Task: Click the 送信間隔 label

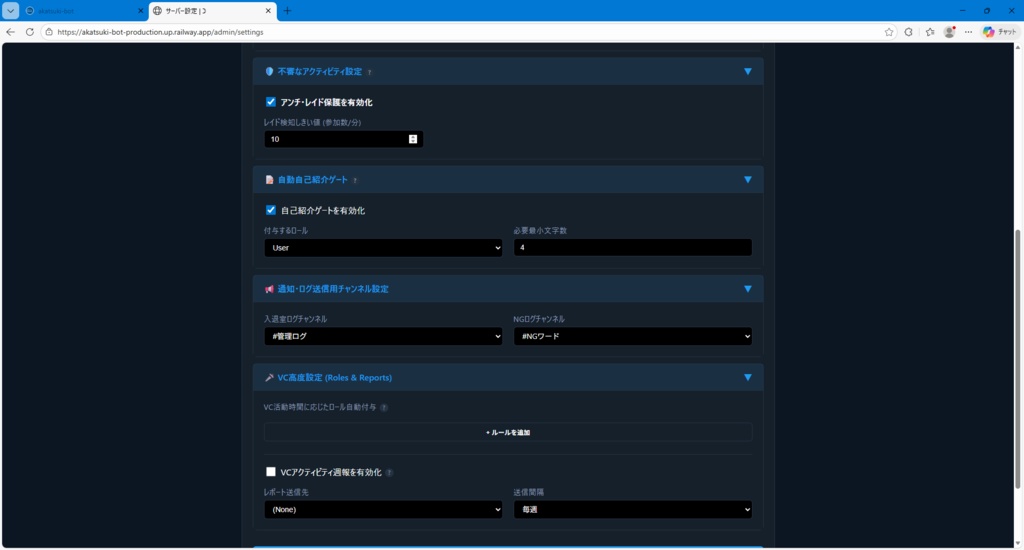Action: 529,493
